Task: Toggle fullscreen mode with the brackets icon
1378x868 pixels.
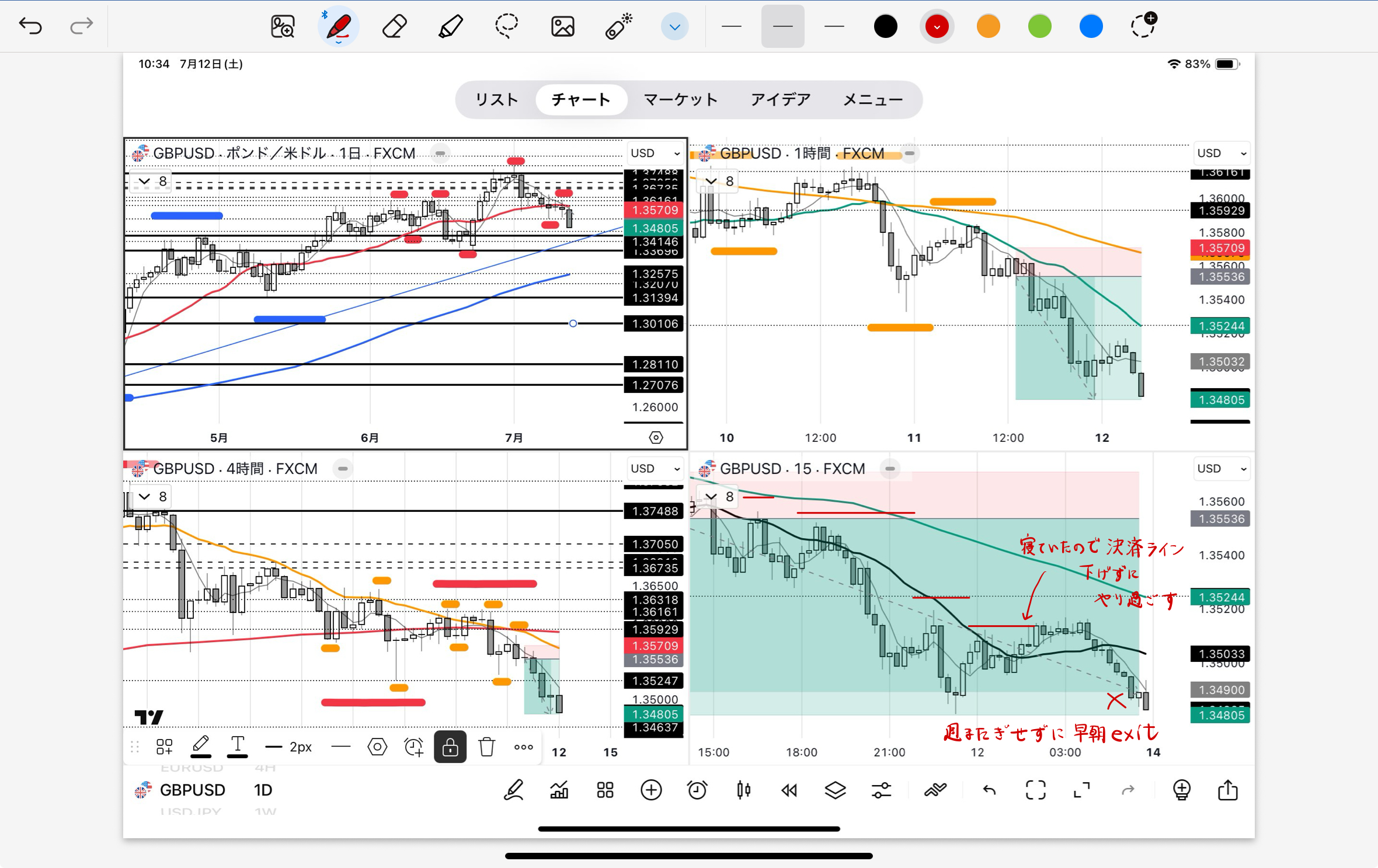Action: click(1036, 790)
